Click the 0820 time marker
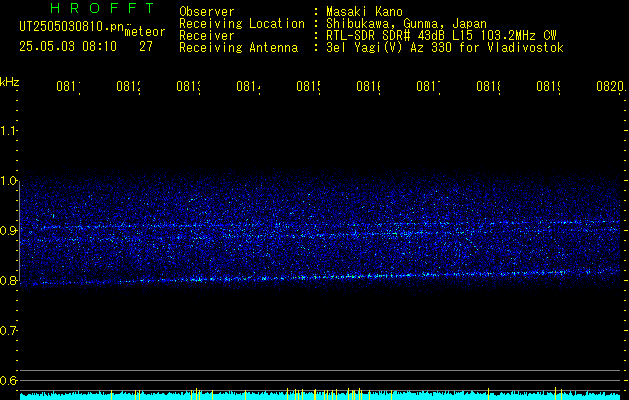 (x=610, y=87)
